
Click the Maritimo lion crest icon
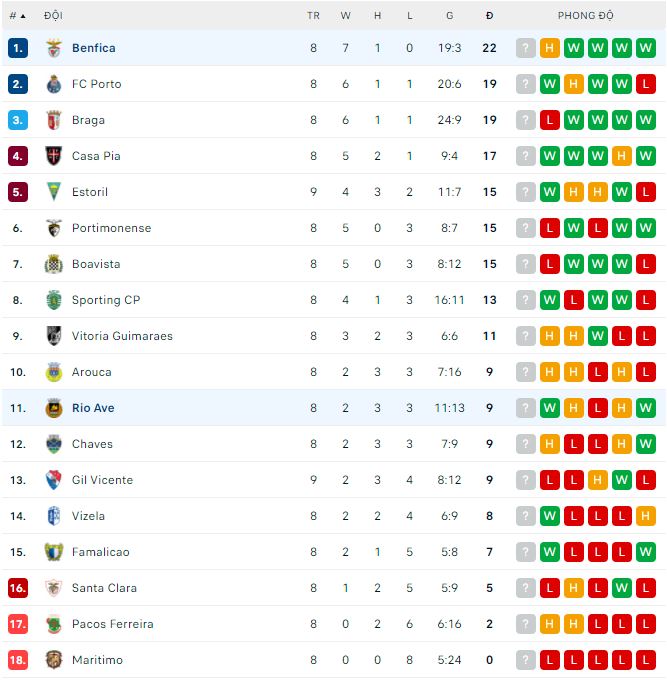coord(54,660)
